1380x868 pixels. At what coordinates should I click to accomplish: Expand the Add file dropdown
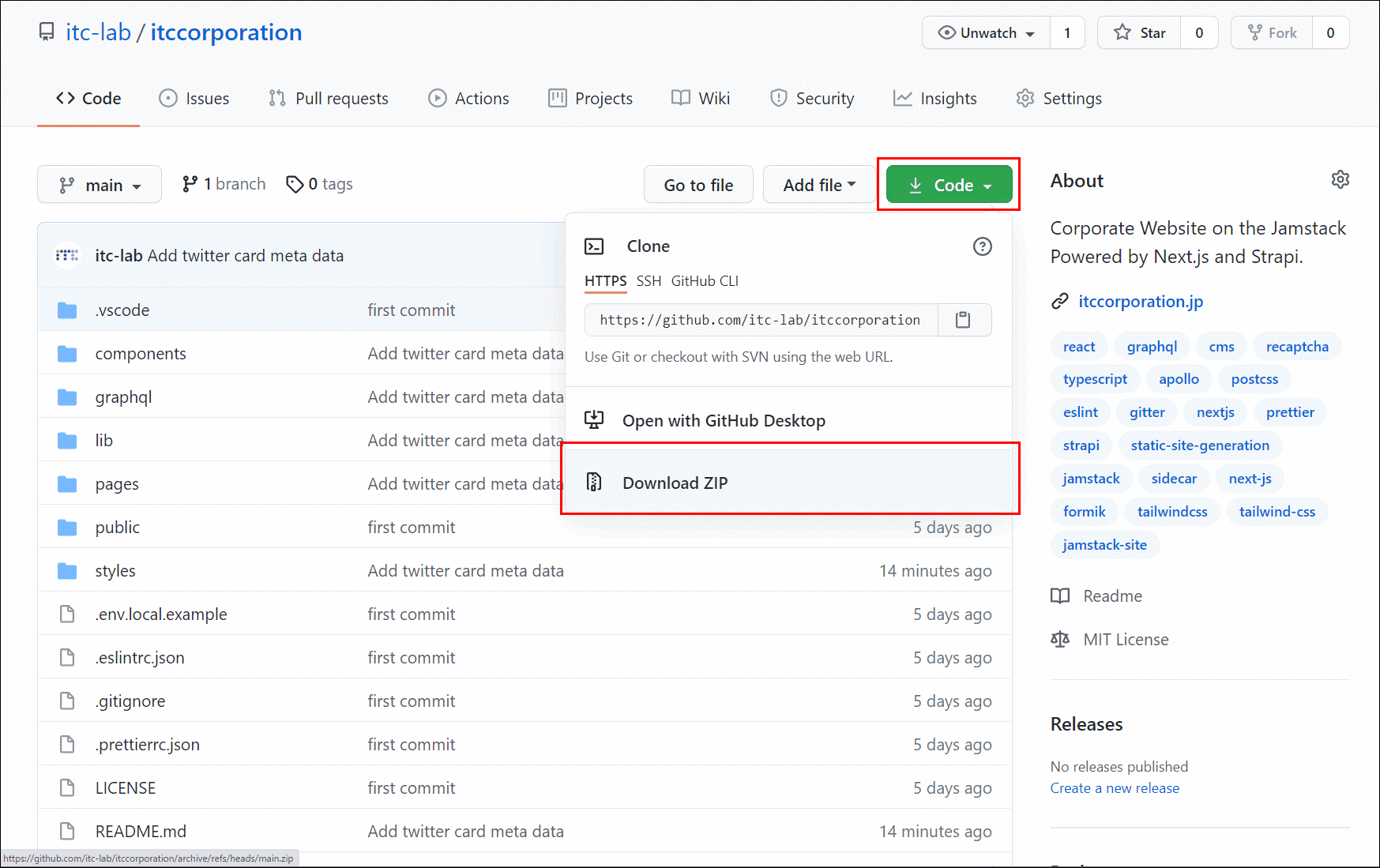[x=819, y=185]
